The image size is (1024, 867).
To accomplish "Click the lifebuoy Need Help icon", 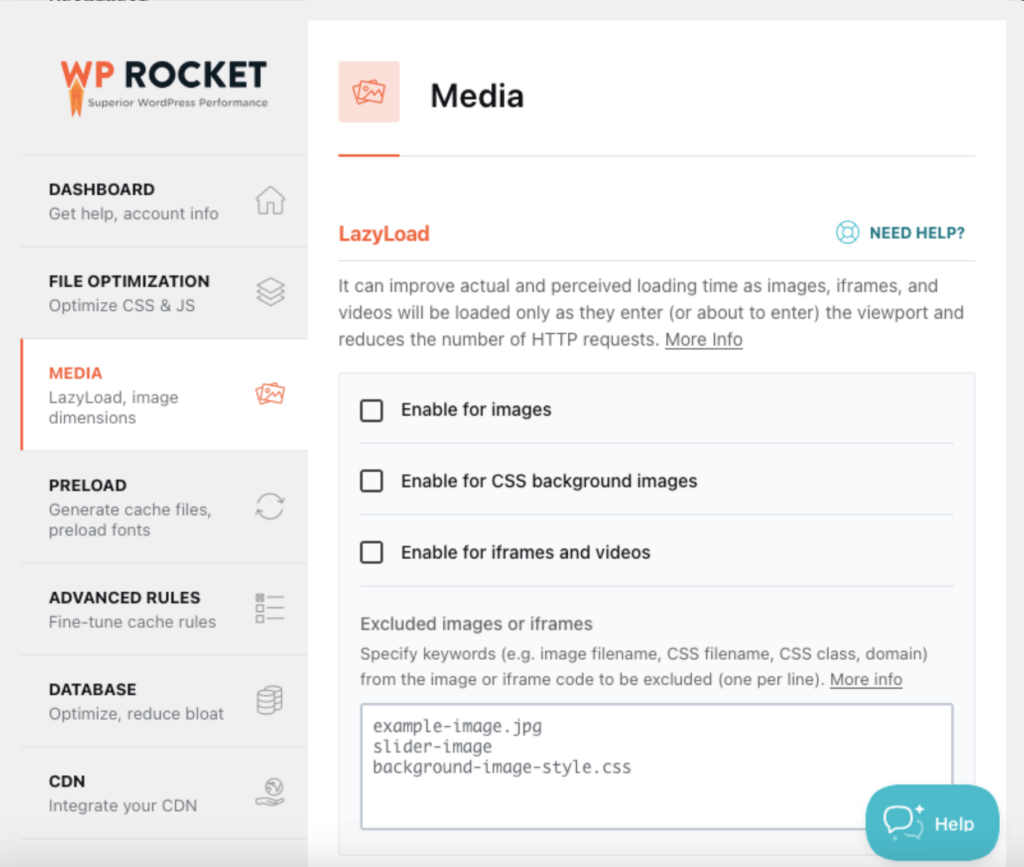I will (x=848, y=232).
